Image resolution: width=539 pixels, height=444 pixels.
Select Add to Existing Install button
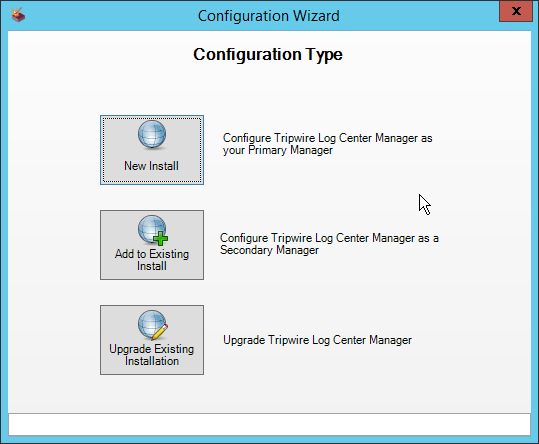pos(152,245)
